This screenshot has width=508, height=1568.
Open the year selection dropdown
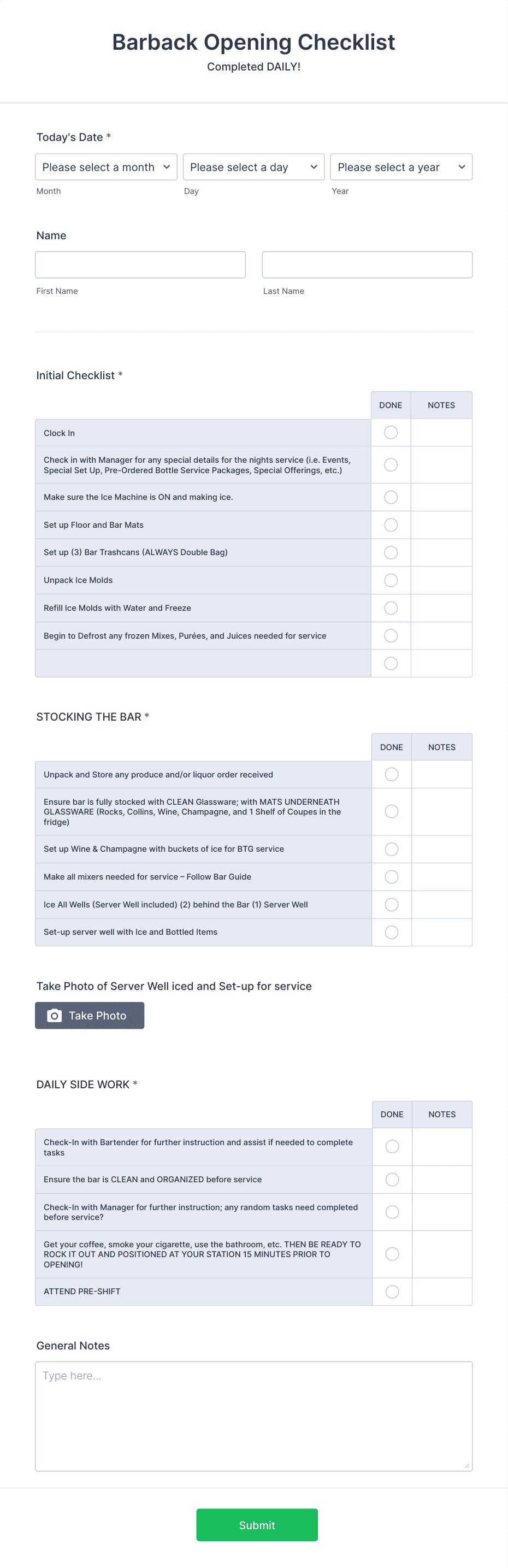point(401,167)
